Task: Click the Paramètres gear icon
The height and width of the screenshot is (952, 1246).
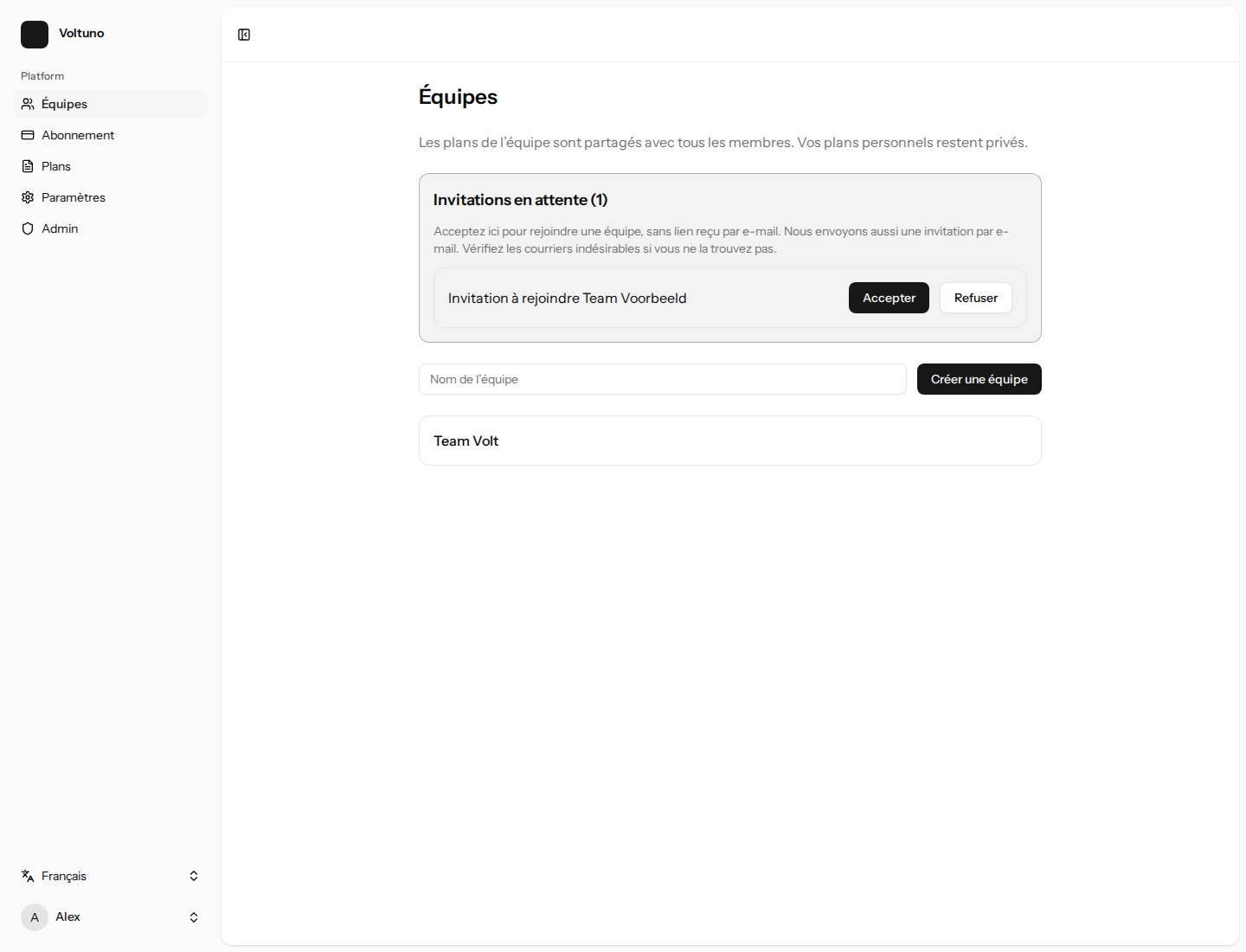Action: (x=28, y=197)
